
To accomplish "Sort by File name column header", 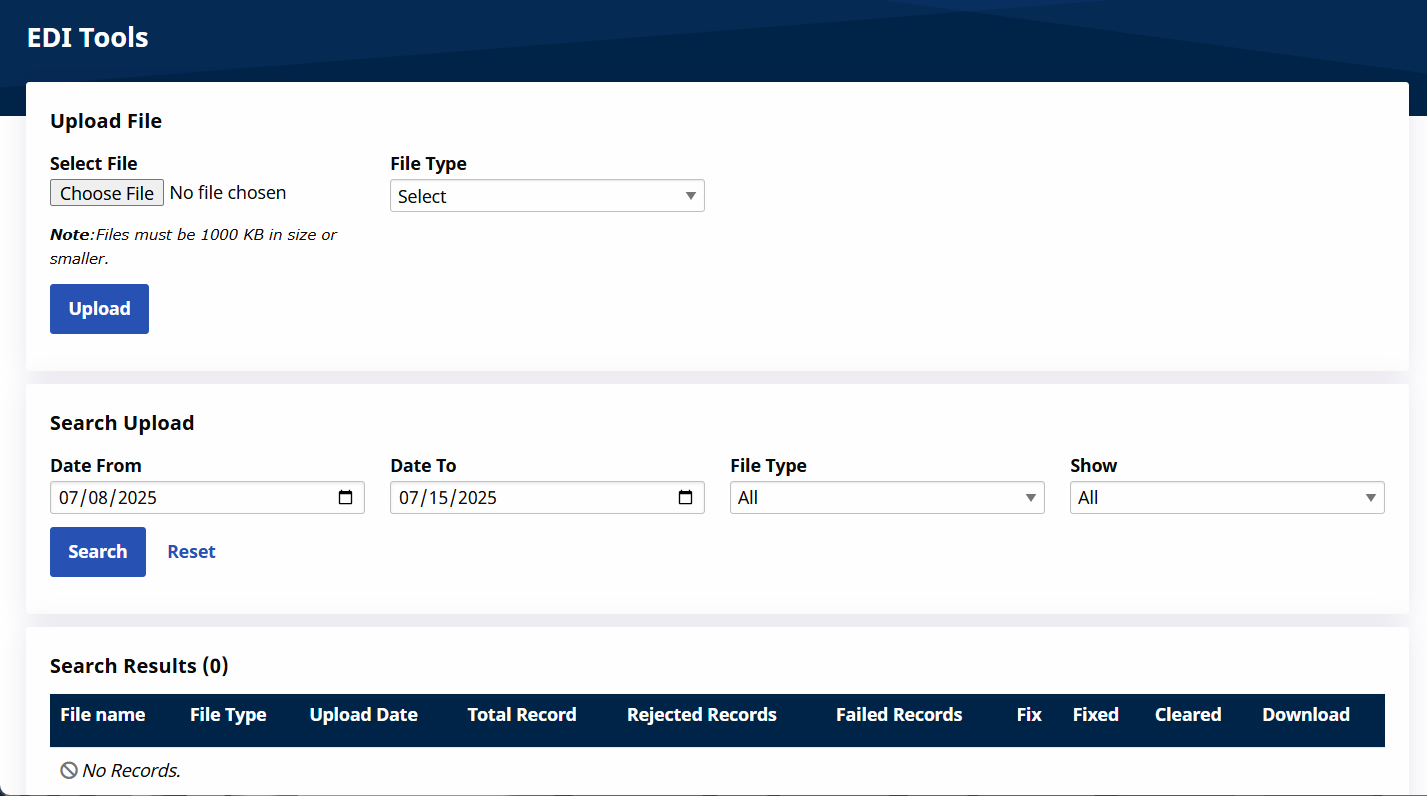I will (102, 715).
